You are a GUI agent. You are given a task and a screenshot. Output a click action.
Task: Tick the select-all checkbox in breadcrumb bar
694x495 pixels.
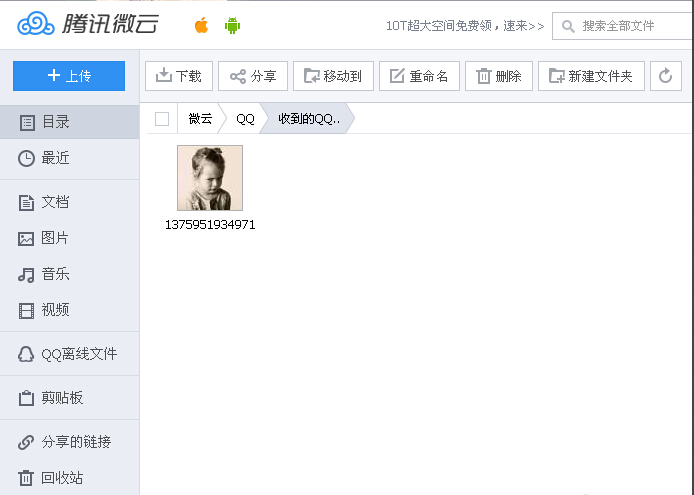(162, 119)
